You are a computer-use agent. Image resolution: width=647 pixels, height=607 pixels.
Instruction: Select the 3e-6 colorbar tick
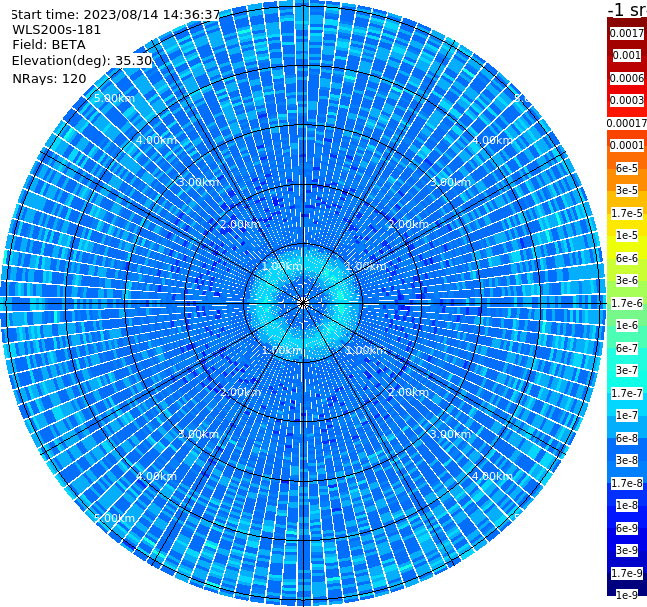(627, 281)
